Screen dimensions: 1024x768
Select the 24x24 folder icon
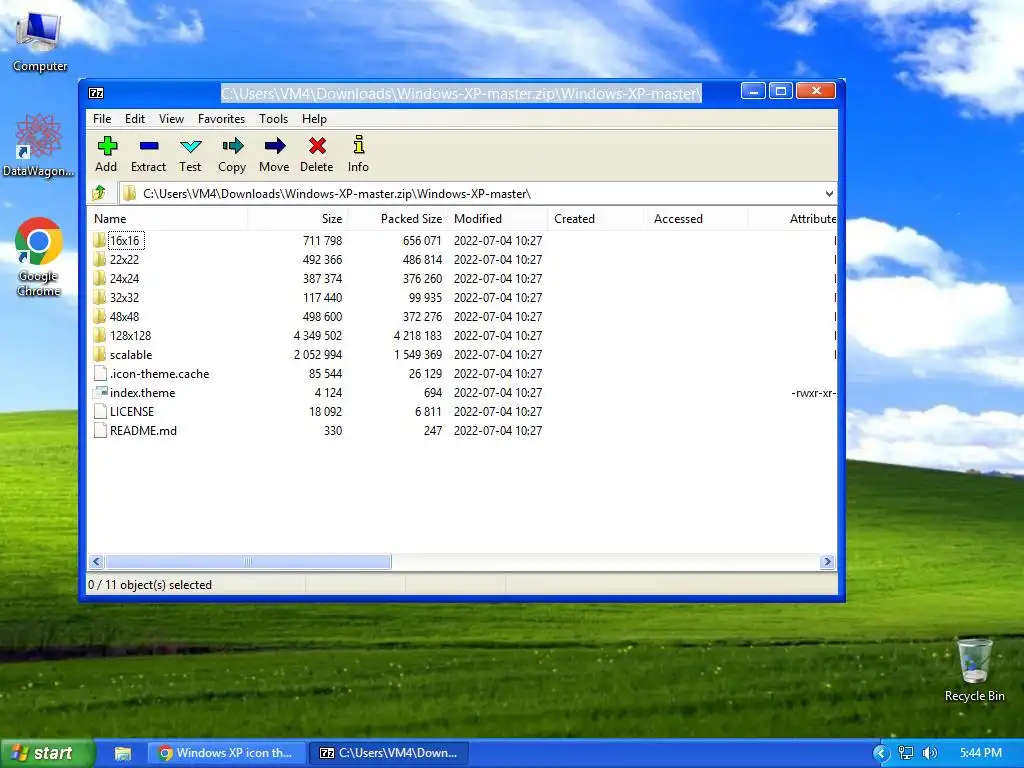click(99, 278)
